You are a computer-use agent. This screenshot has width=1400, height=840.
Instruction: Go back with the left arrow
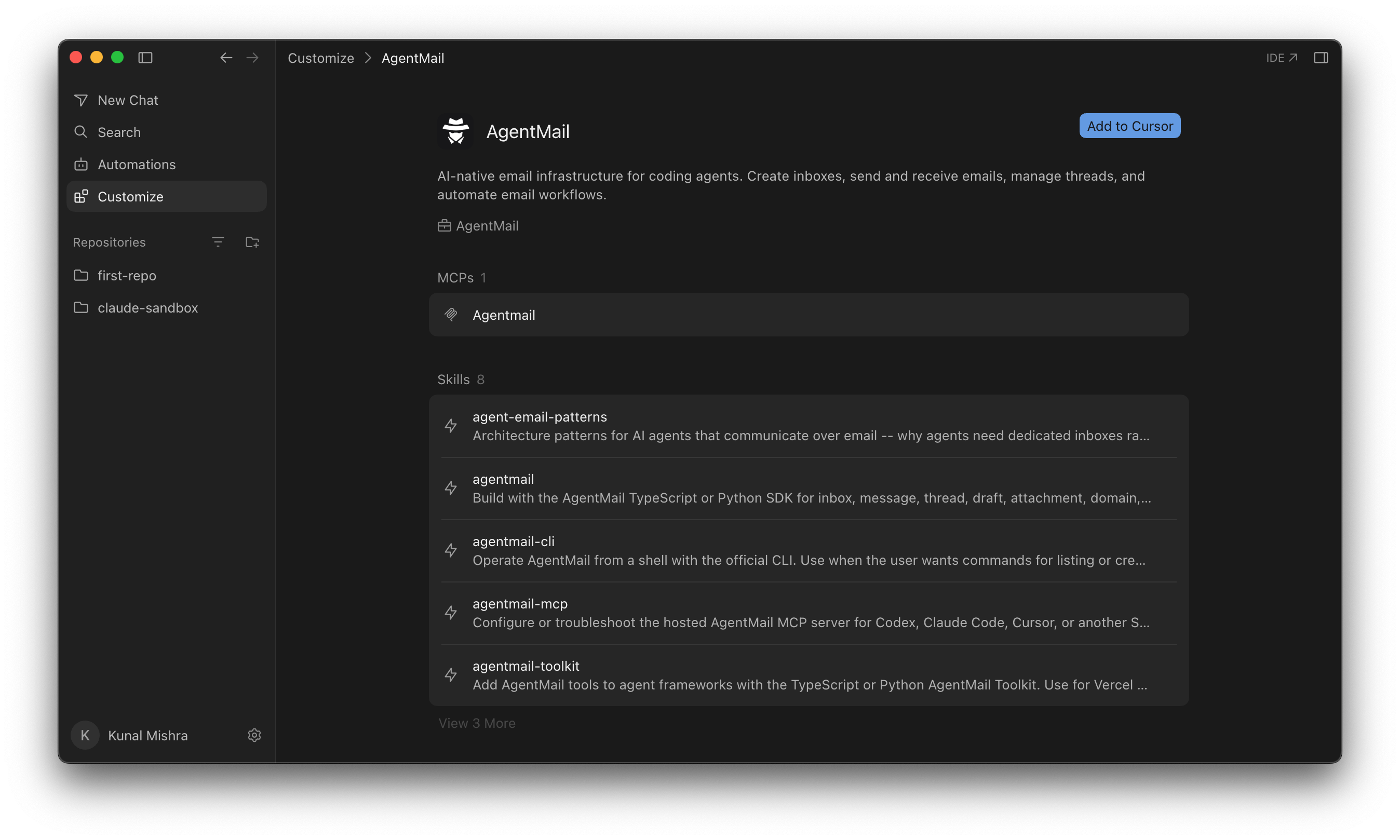pos(226,58)
